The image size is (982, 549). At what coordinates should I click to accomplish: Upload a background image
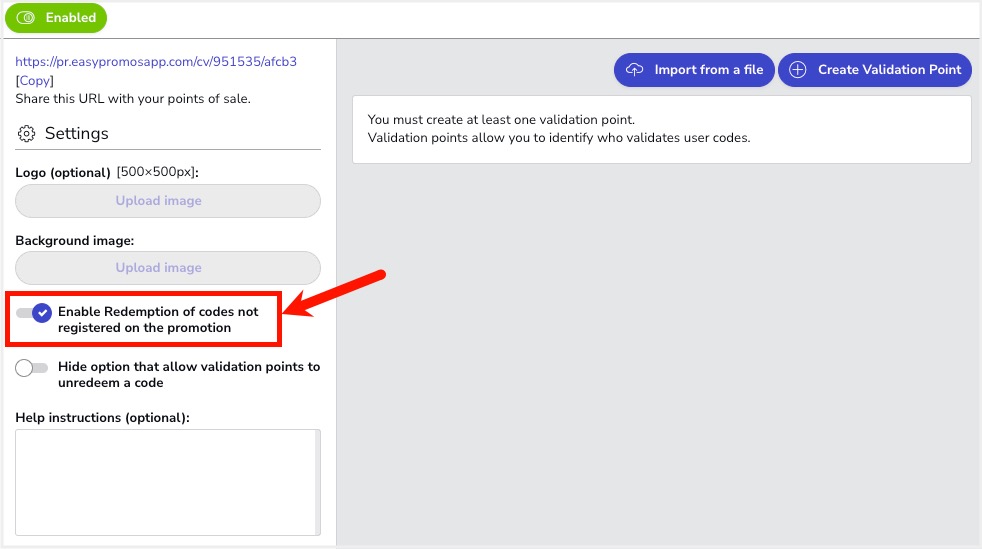(x=168, y=268)
